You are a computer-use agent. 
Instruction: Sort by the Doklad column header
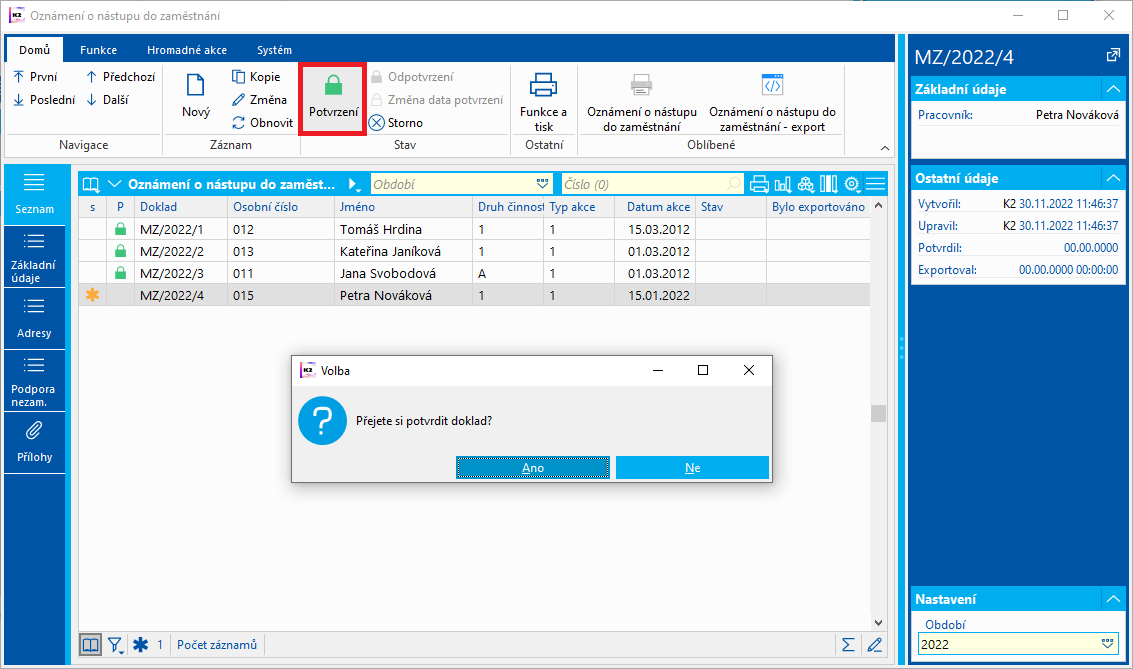click(181, 207)
